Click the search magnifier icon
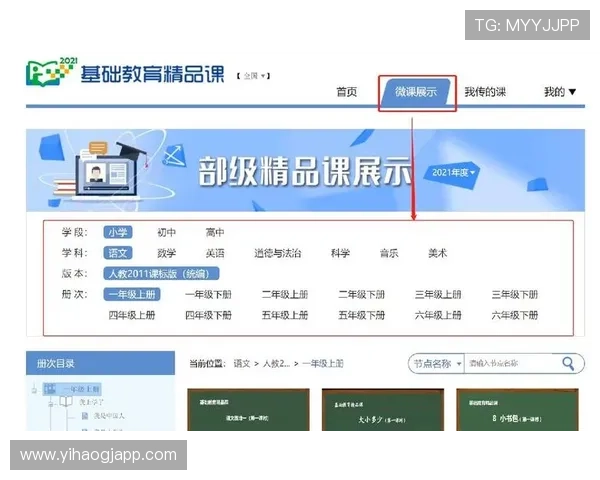600x480 pixels. coord(568,363)
